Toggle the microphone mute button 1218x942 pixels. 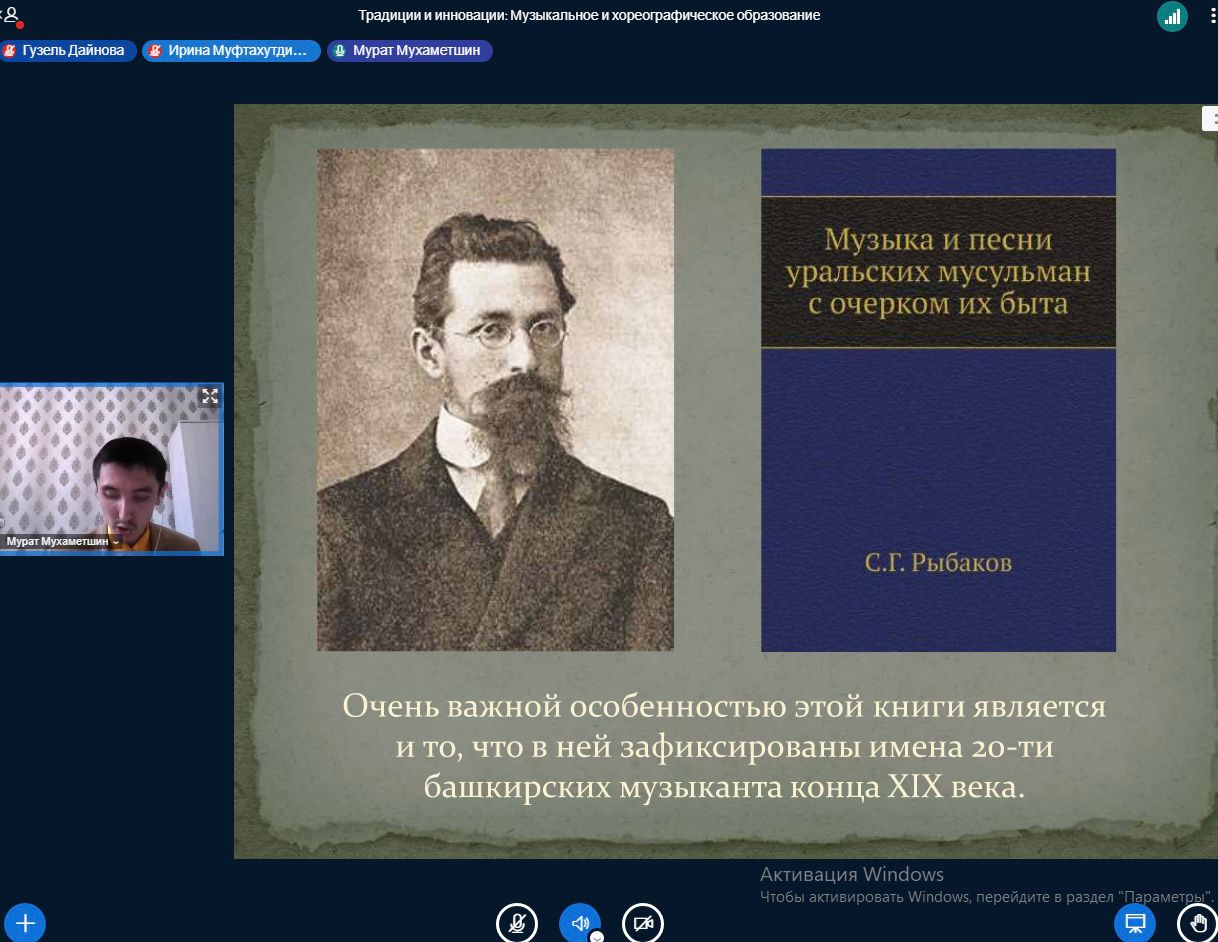point(517,923)
